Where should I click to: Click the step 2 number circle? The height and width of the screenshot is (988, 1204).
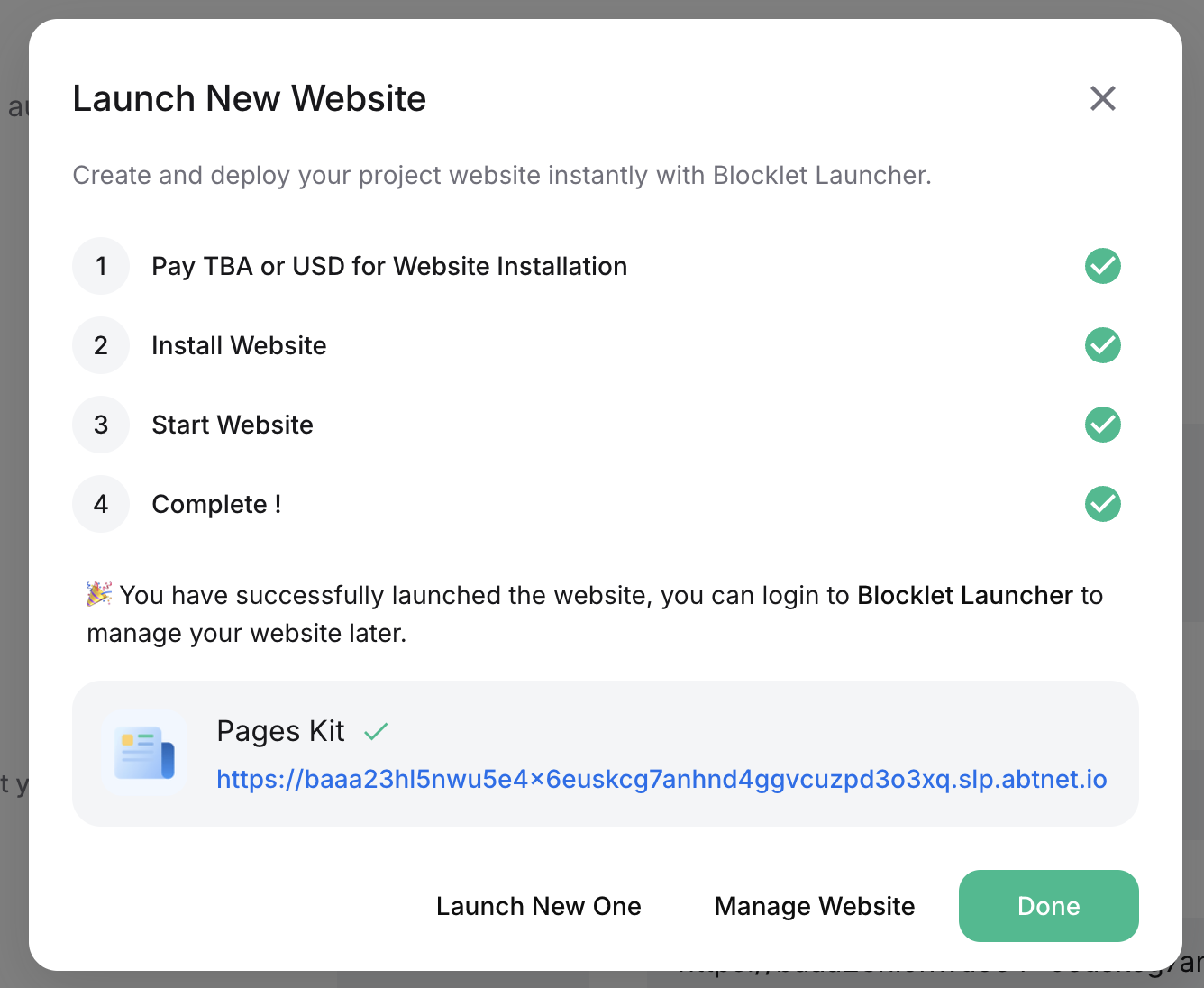pyautogui.click(x=101, y=345)
